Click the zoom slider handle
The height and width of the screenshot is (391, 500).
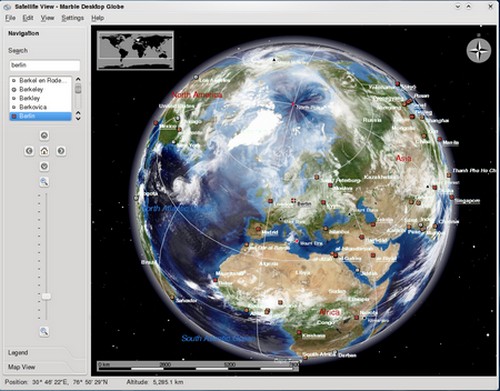click(46, 296)
